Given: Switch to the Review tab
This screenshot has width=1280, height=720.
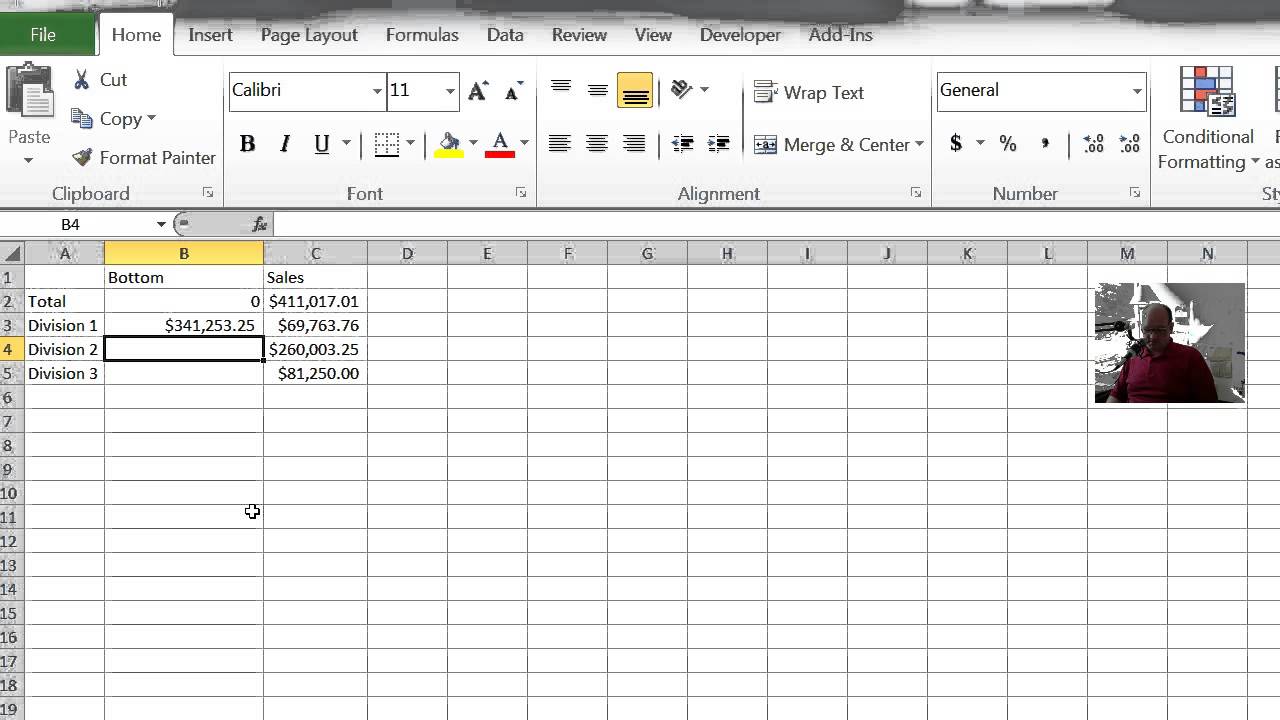Looking at the screenshot, I should point(579,35).
